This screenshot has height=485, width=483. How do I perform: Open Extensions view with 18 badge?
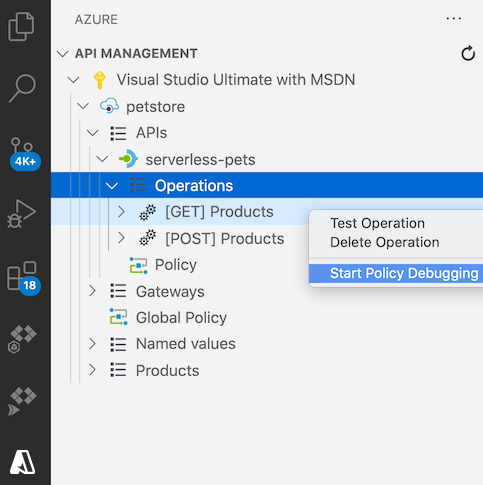(23, 279)
